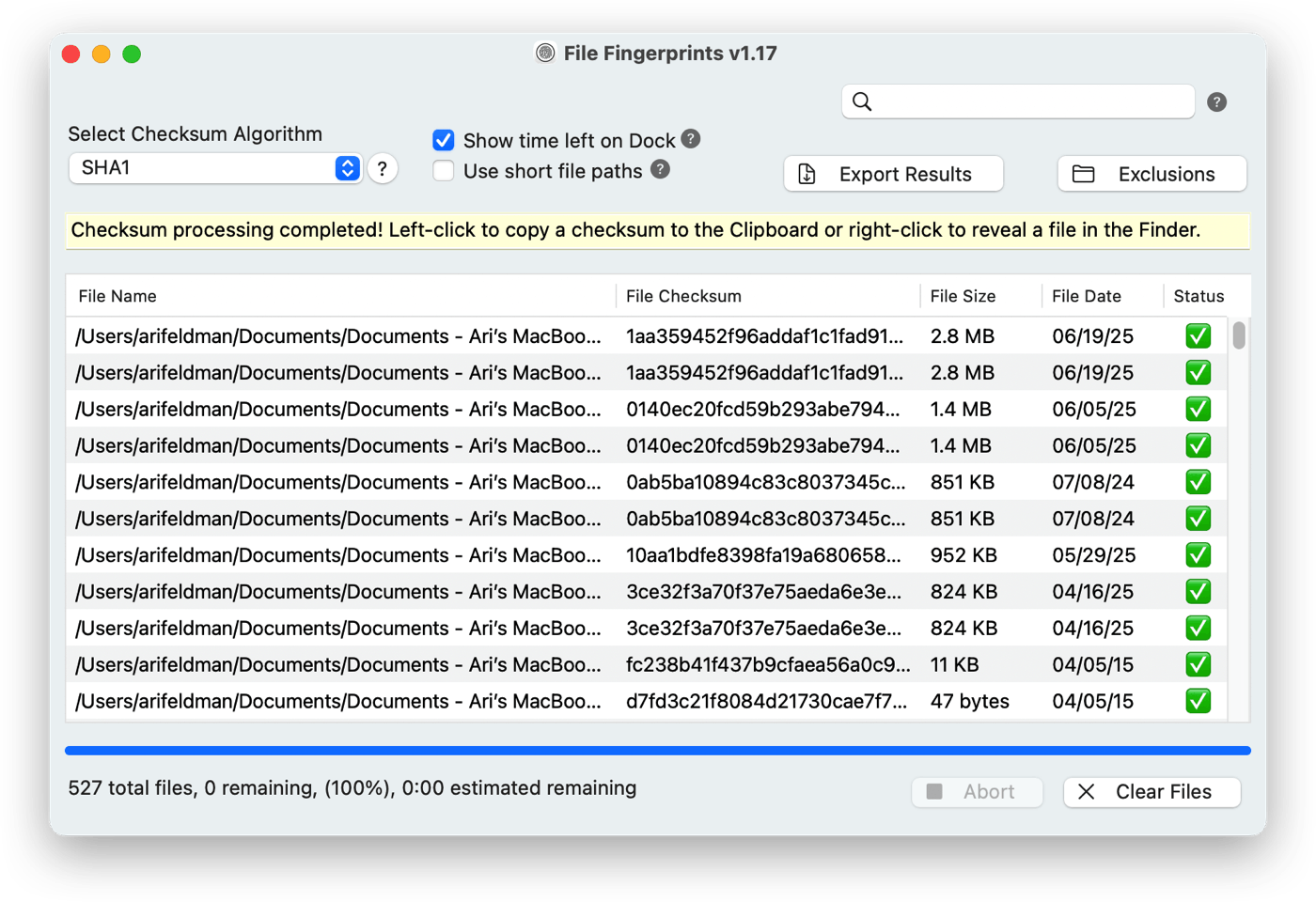The width and height of the screenshot is (1316, 902).
Task: Click the green checkmark on the first file row
Action: click(1198, 335)
